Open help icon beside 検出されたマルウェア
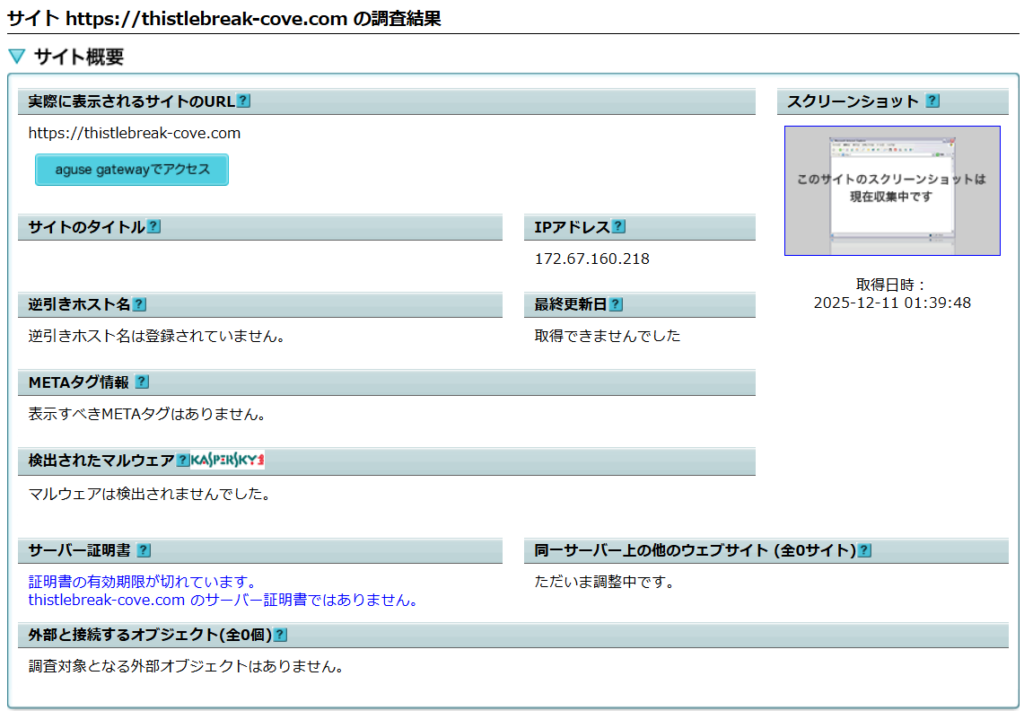Image resolution: width=1024 pixels, height=711 pixels. click(x=183, y=460)
